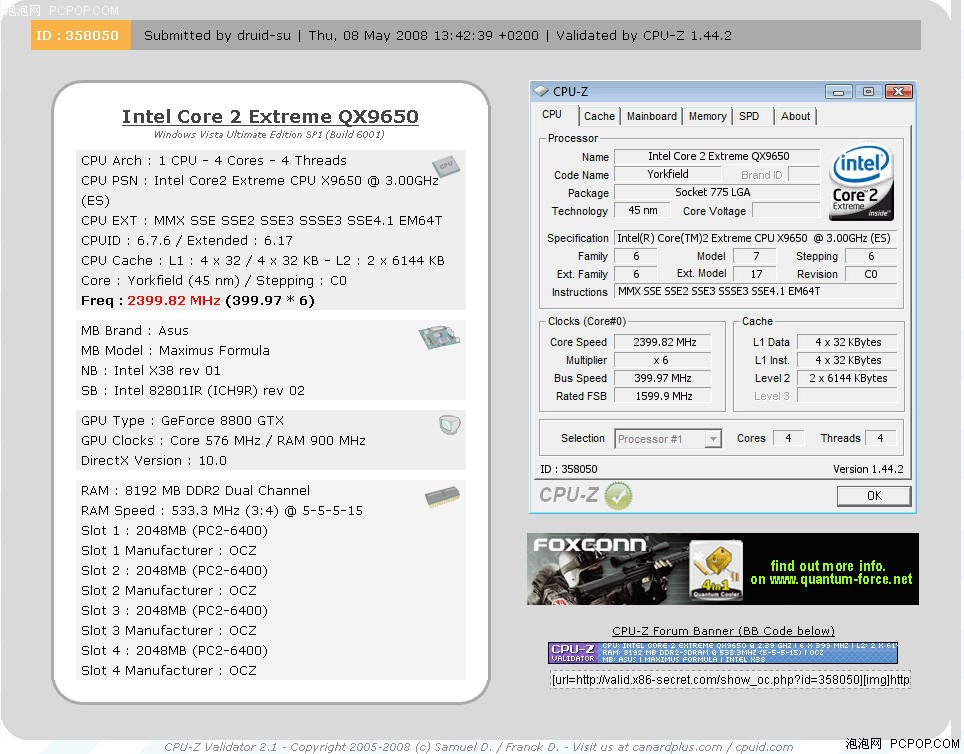Image resolution: width=964 pixels, height=754 pixels.
Task: Click the green validated checkmark badge
Action: coord(618,496)
